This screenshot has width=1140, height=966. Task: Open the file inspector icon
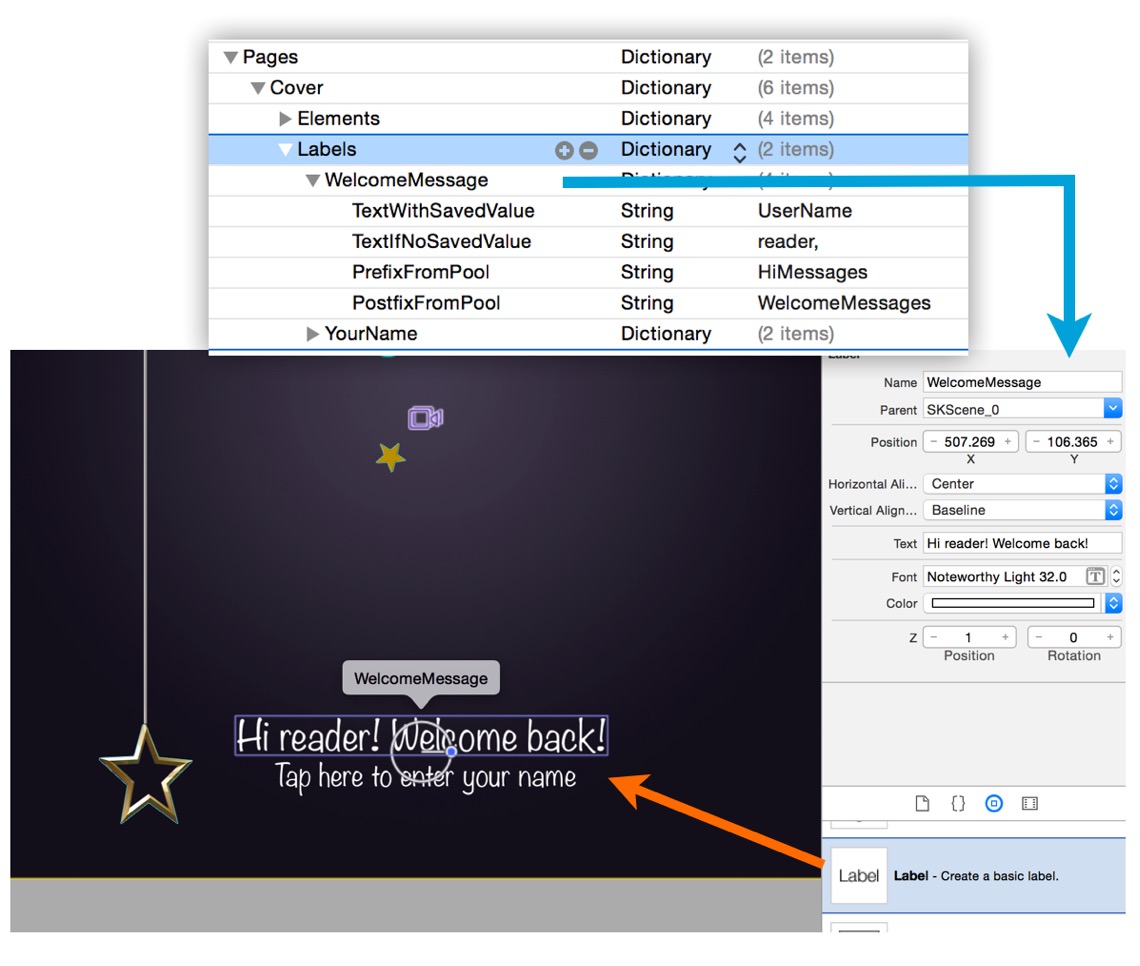pos(922,803)
